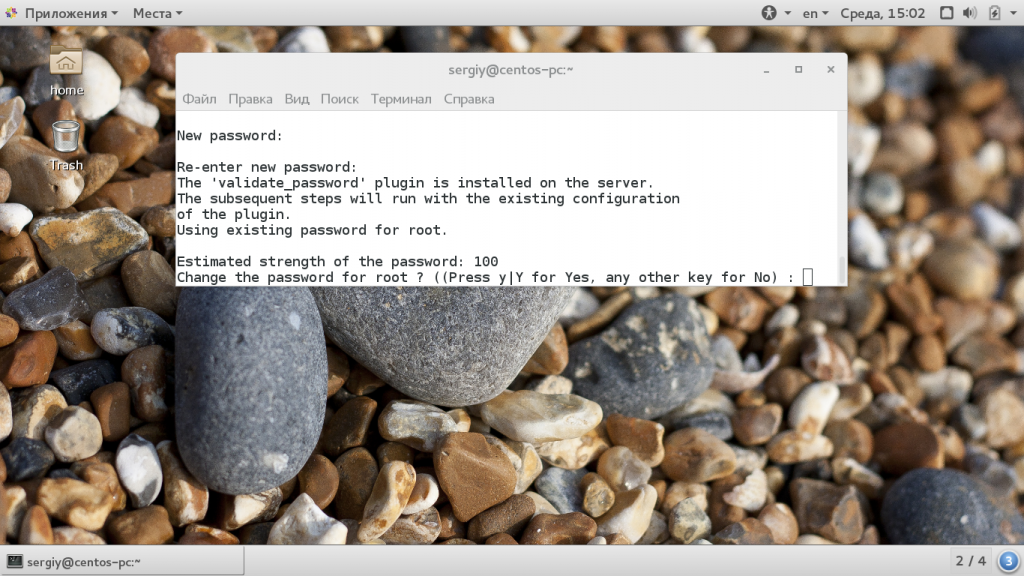Screen dimensions: 1024x576
Task: Open the Trash desktop icon
Action: pos(66,140)
